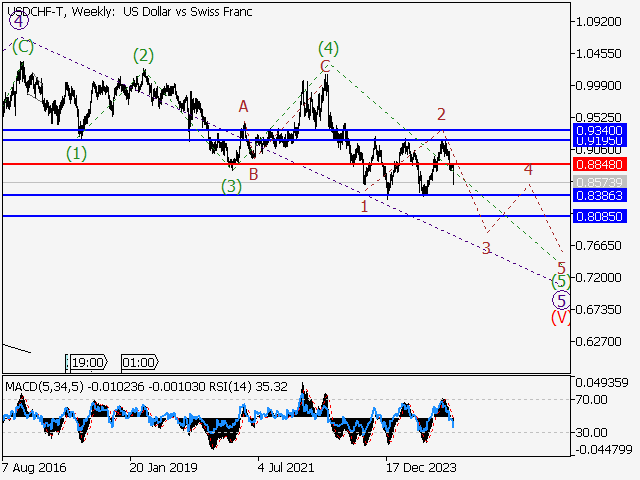Viewport: 640px width, 480px height.
Task: Click the circled 4 wave label at top-left
Action: tap(17, 20)
